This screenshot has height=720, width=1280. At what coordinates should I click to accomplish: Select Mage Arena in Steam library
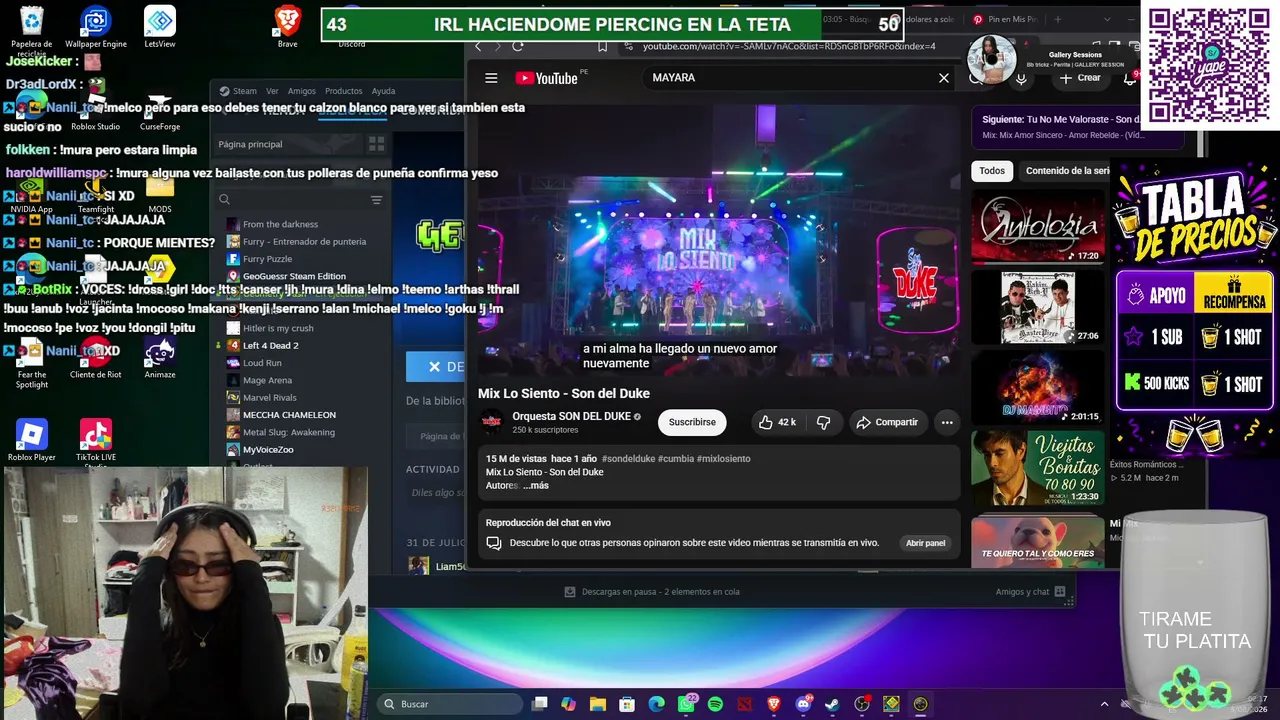coord(267,380)
